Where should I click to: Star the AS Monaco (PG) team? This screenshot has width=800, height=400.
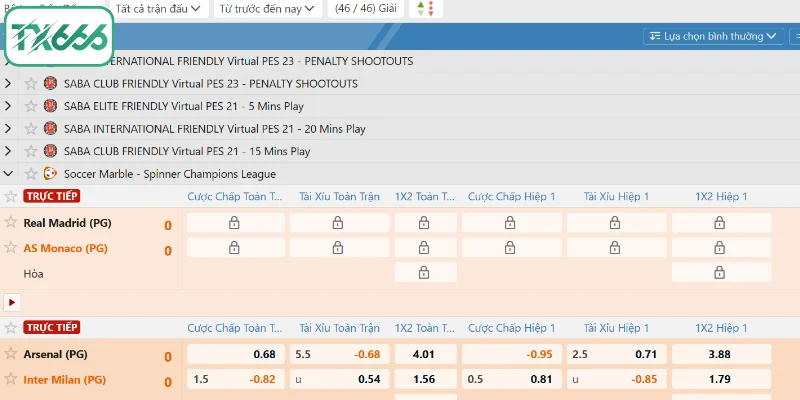point(10,247)
